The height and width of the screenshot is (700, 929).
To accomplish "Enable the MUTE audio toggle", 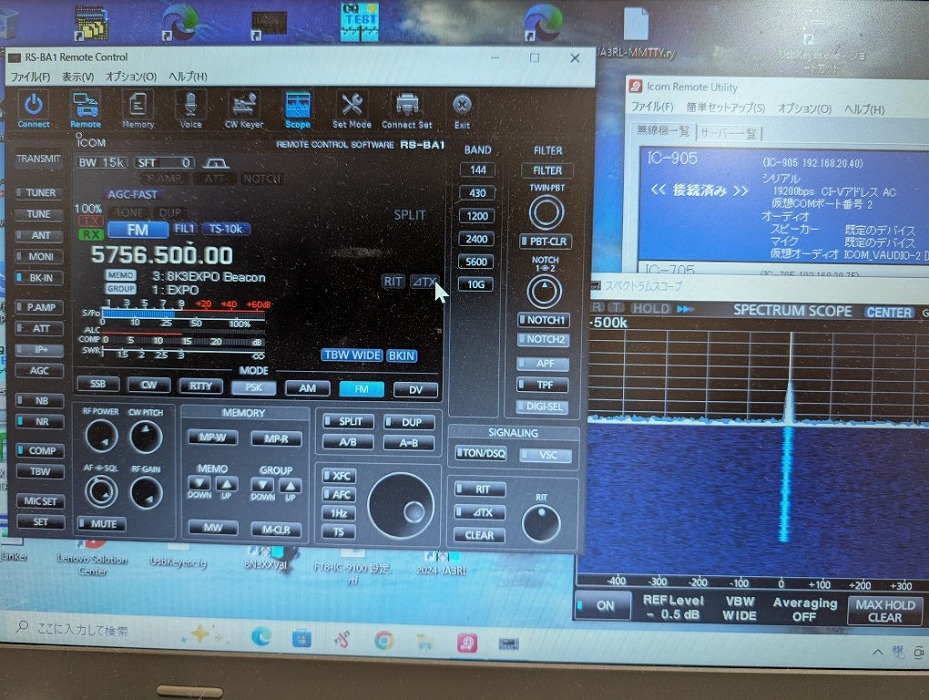I will click(101, 524).
